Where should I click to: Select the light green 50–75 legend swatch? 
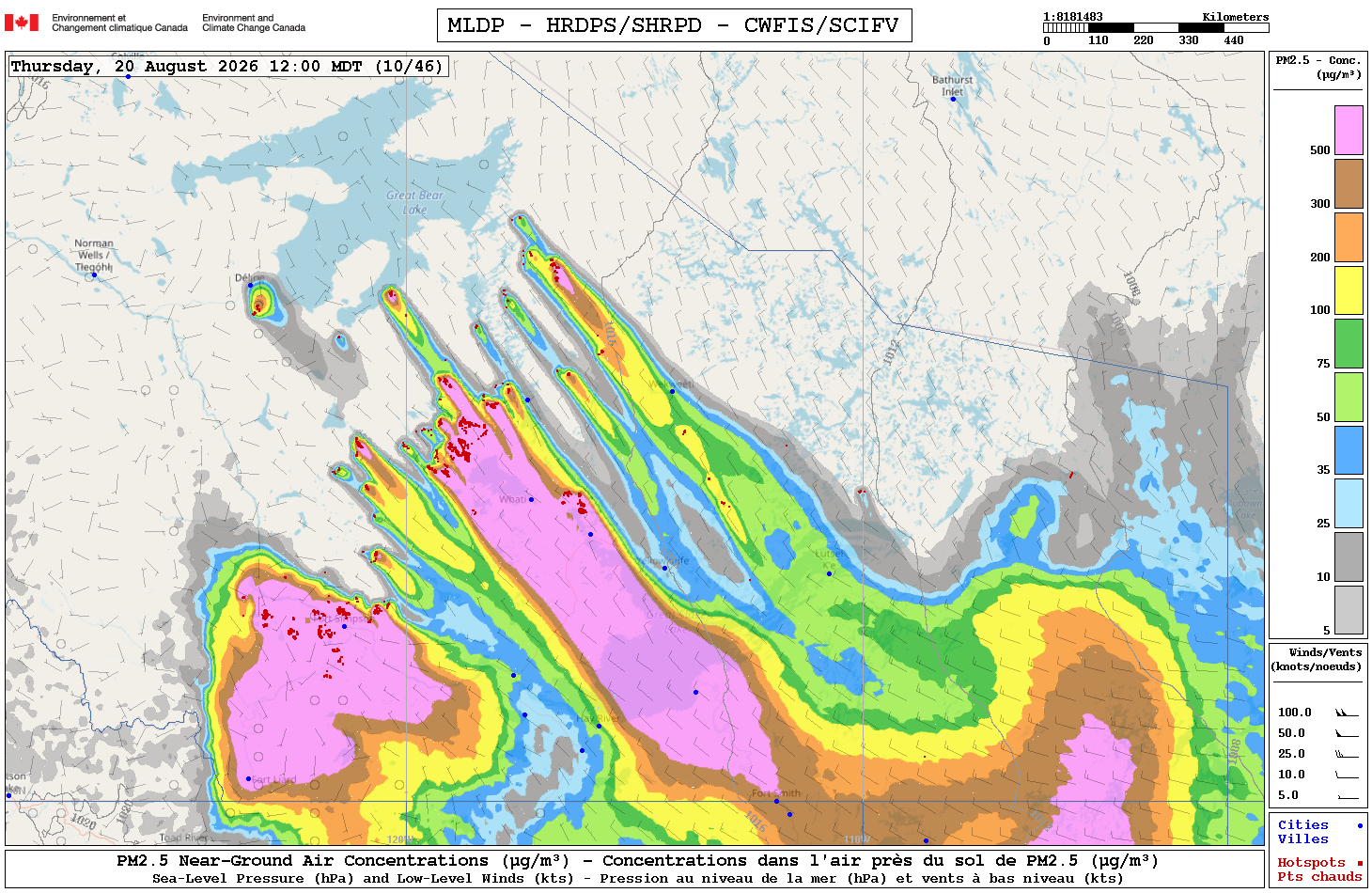(x=1349, y=397)
